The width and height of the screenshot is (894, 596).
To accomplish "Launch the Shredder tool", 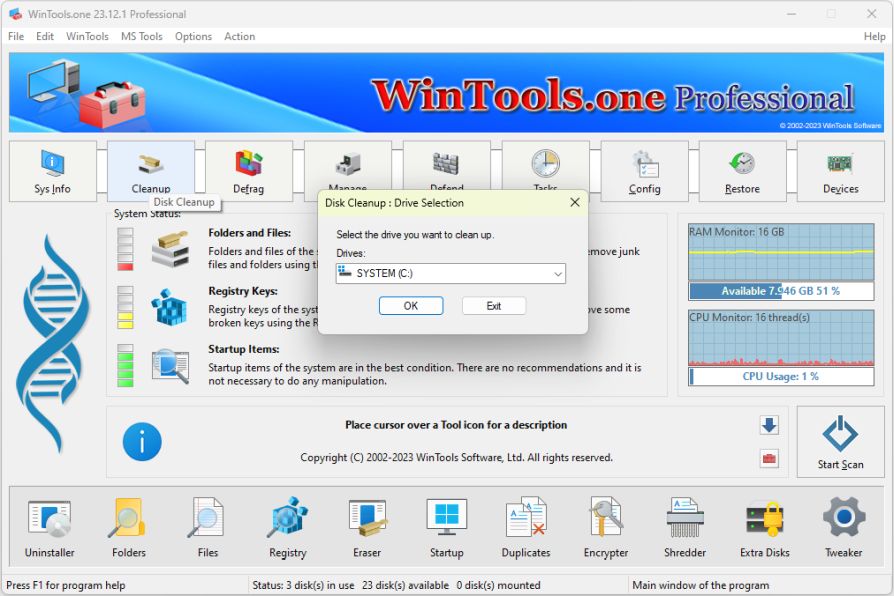I will [685, 527].
